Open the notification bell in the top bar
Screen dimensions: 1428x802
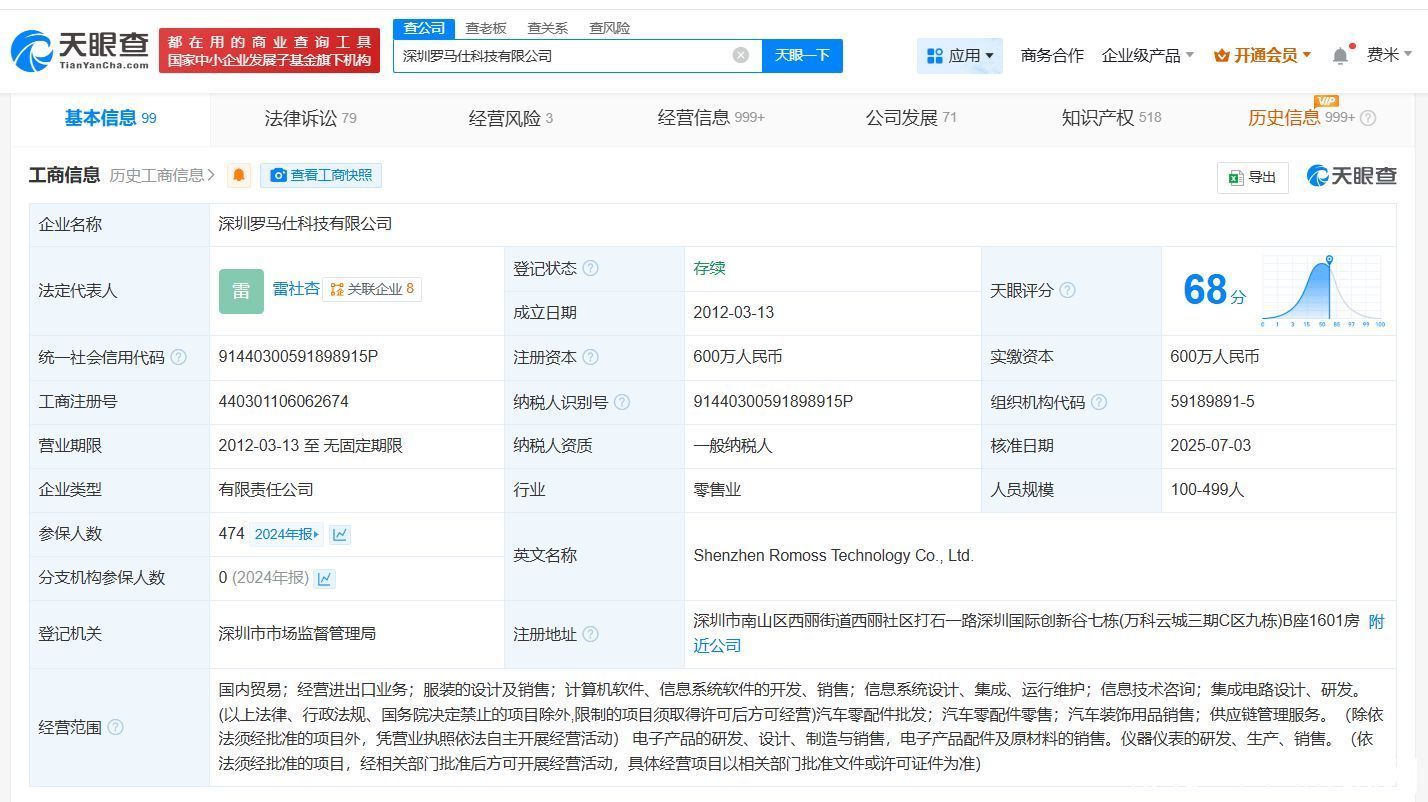1340,56
